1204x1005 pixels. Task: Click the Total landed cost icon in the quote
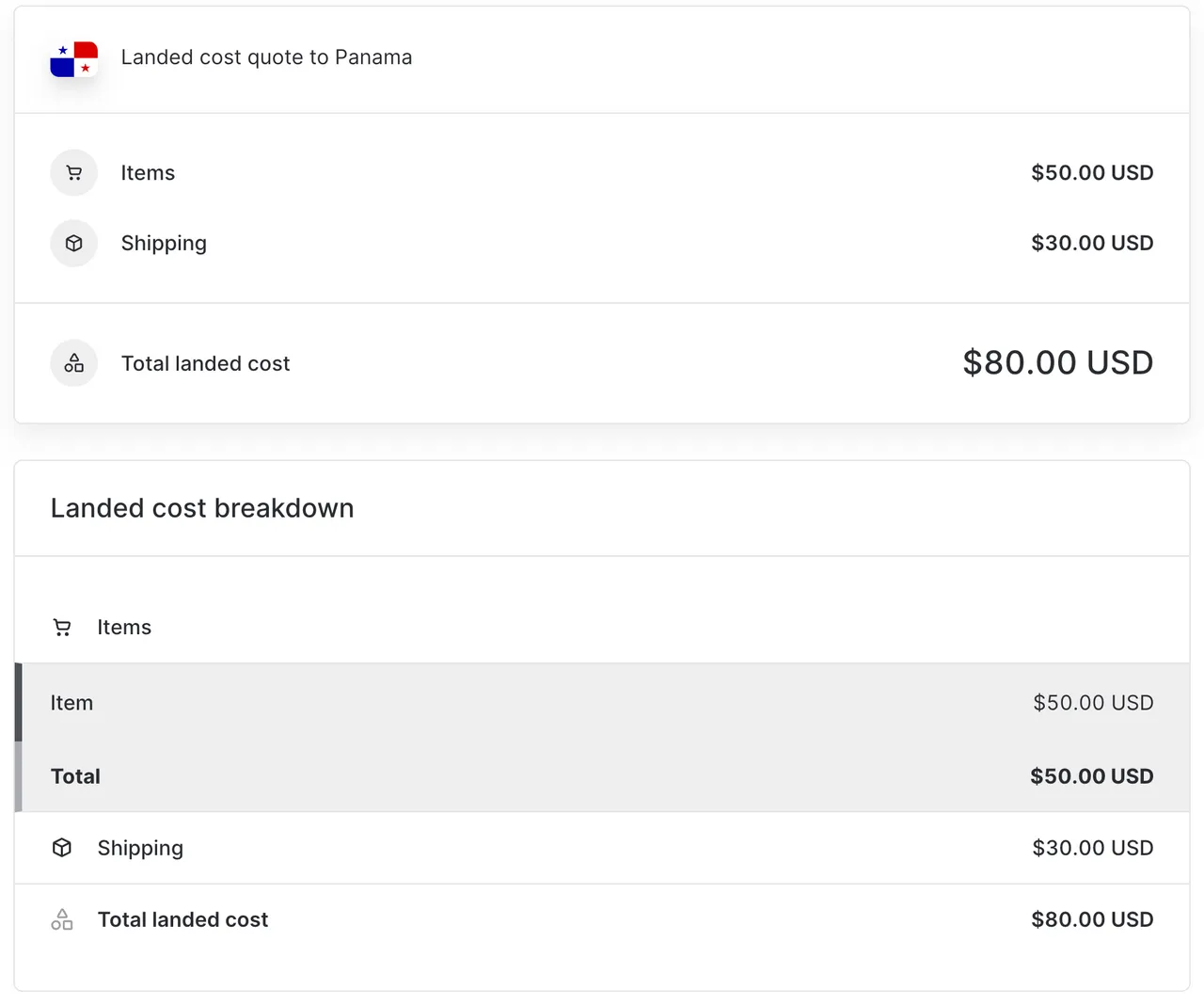pos(74,363)
